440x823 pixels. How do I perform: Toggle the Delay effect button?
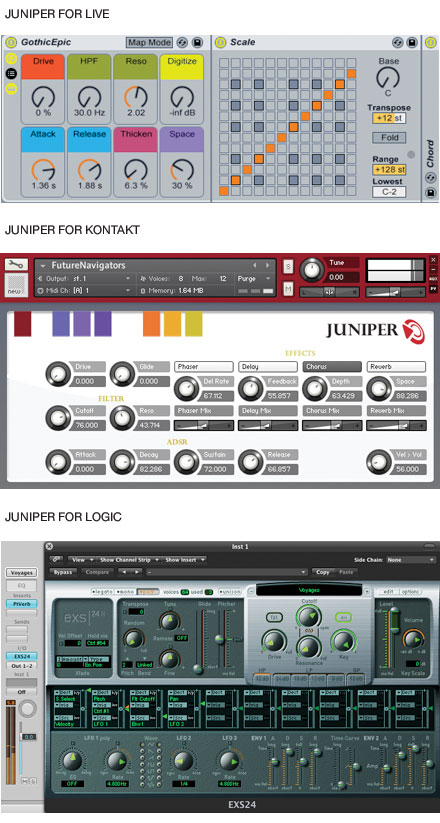(x=268, y=366)
